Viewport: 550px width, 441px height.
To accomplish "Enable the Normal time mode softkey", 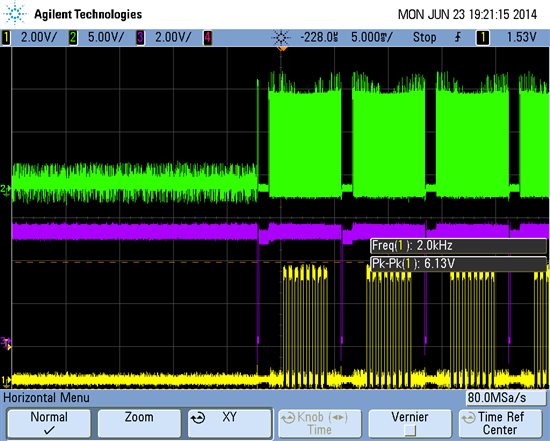I will (x=49, y=423).
